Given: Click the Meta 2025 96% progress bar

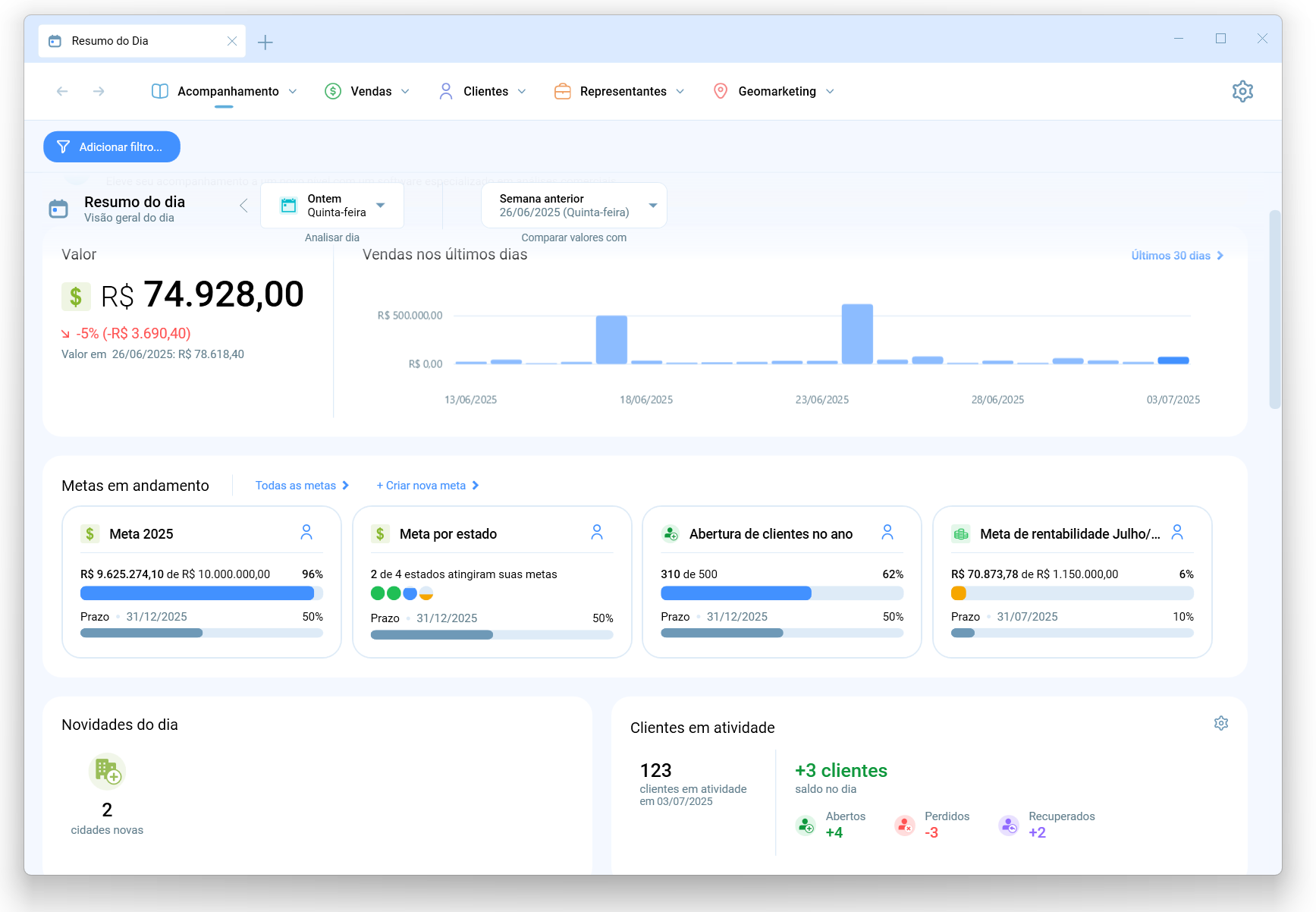Looking at the screenshot, I should coord(202,593).
